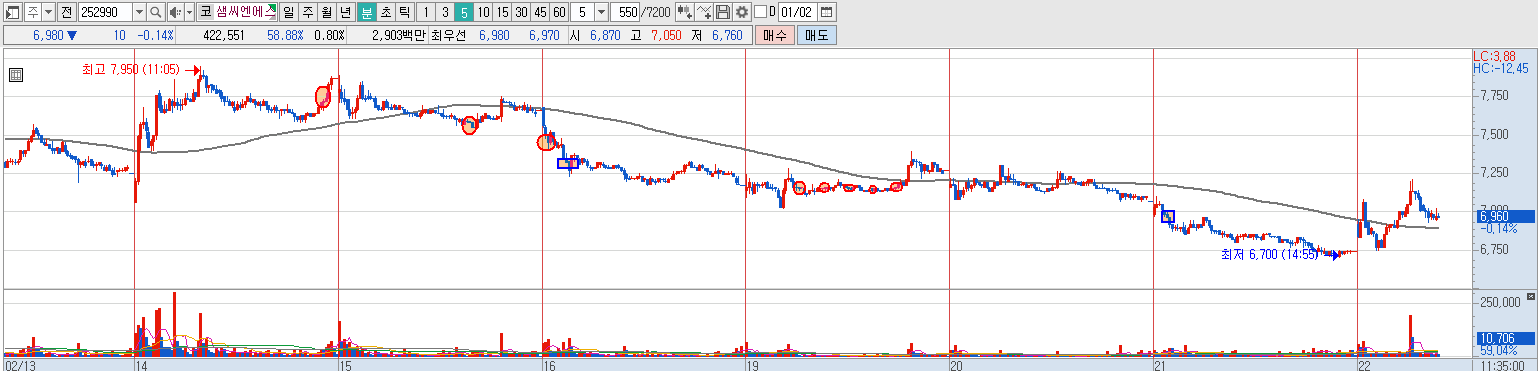
Task: Focus the stock code field 252990
Action: [x=105, y=12]
